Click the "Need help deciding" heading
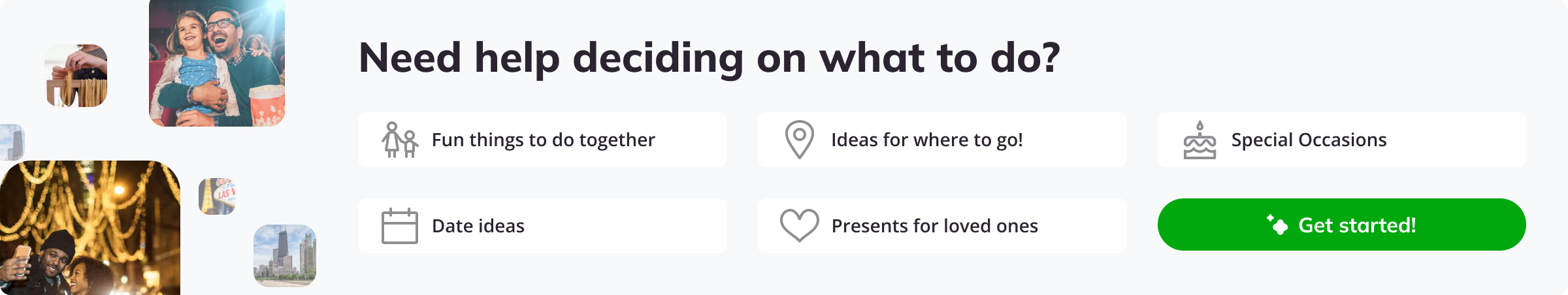This screenshot has width=1568, height=295. [709, 57]
